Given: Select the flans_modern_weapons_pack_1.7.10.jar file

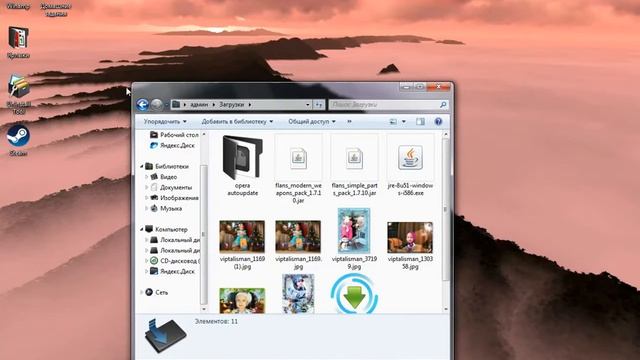Looking at the screenshot, I should (298, 169).
